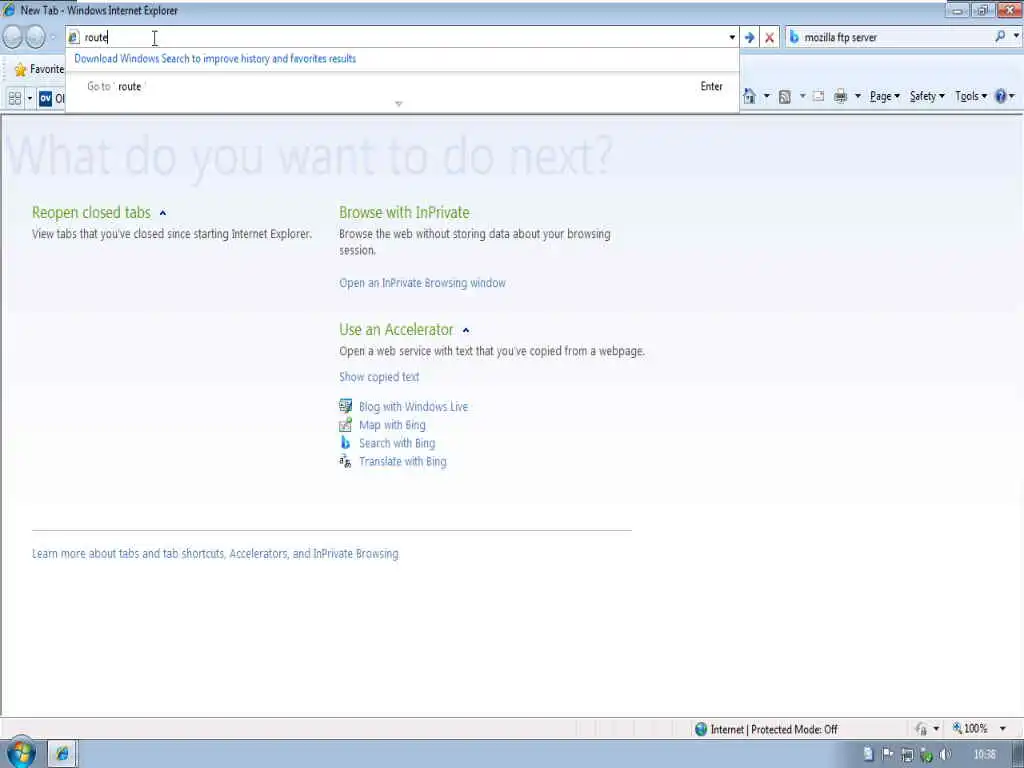Click the magnifier search icon in Bing box

pos(1000,37)
